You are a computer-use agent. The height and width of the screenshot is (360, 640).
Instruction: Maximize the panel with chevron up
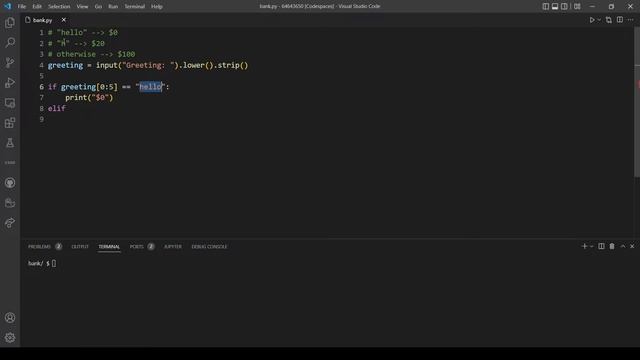pyautogui.click(x=623, y=246)
